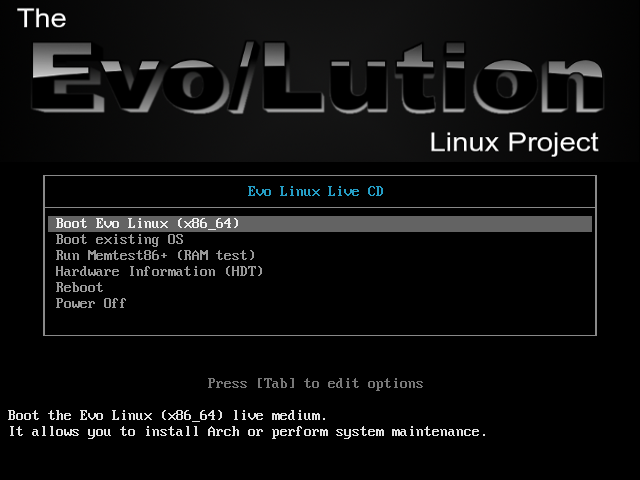The width and height of the screenshot is (640, 480).
Task: Click the Linux Project heading text
Action: (x=514, y=142)
